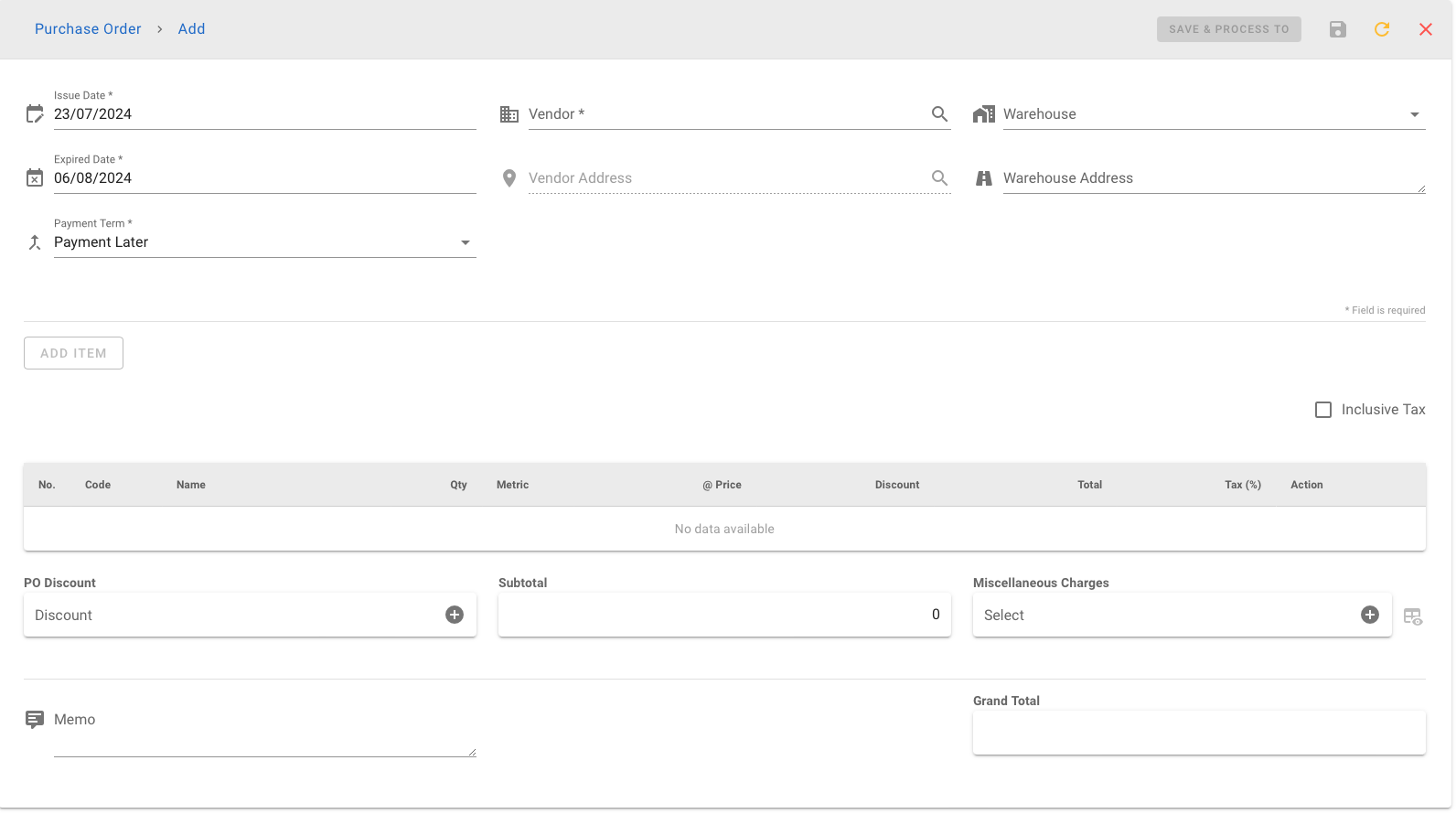Click into the Memo text area
The width and height of the screenshot is (1456, 814).
click(263, 732)
